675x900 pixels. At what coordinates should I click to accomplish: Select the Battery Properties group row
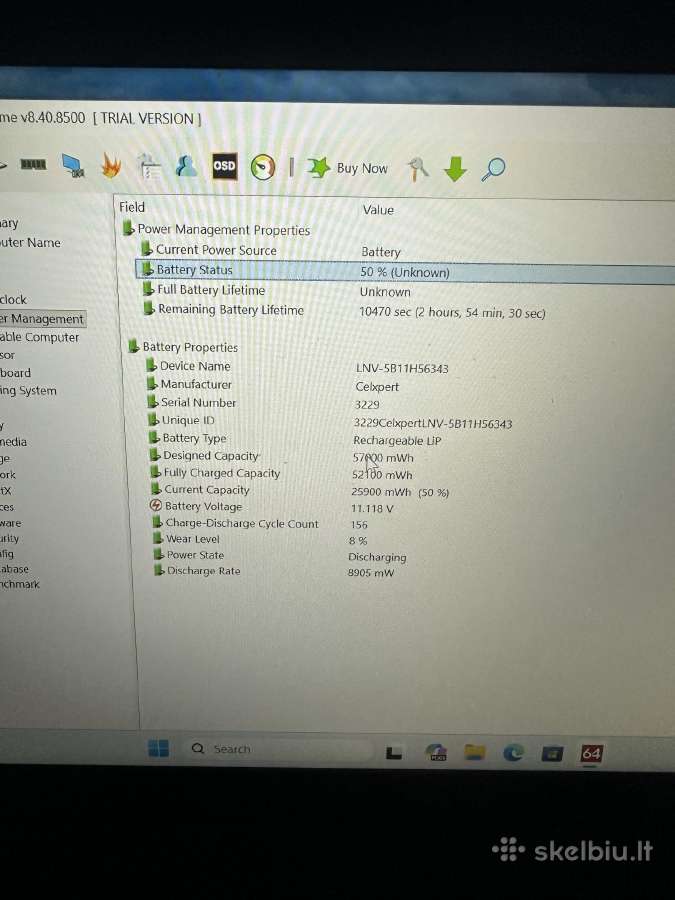point(183,347)
